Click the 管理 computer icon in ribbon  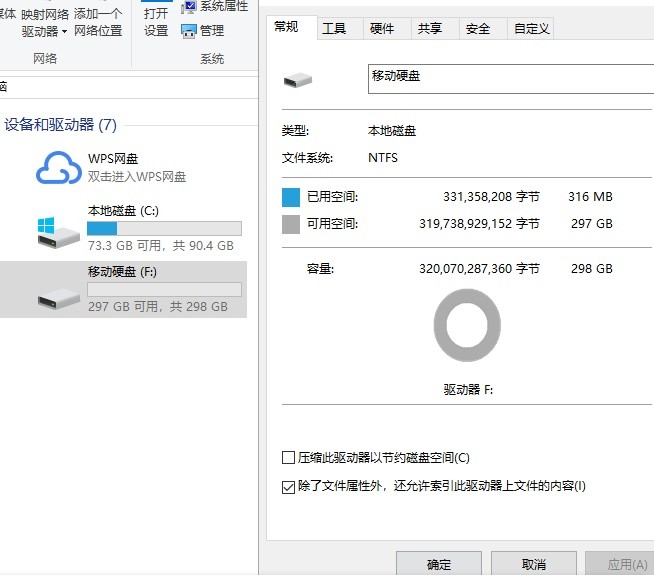pyautogui.click(x=189, y=31)
